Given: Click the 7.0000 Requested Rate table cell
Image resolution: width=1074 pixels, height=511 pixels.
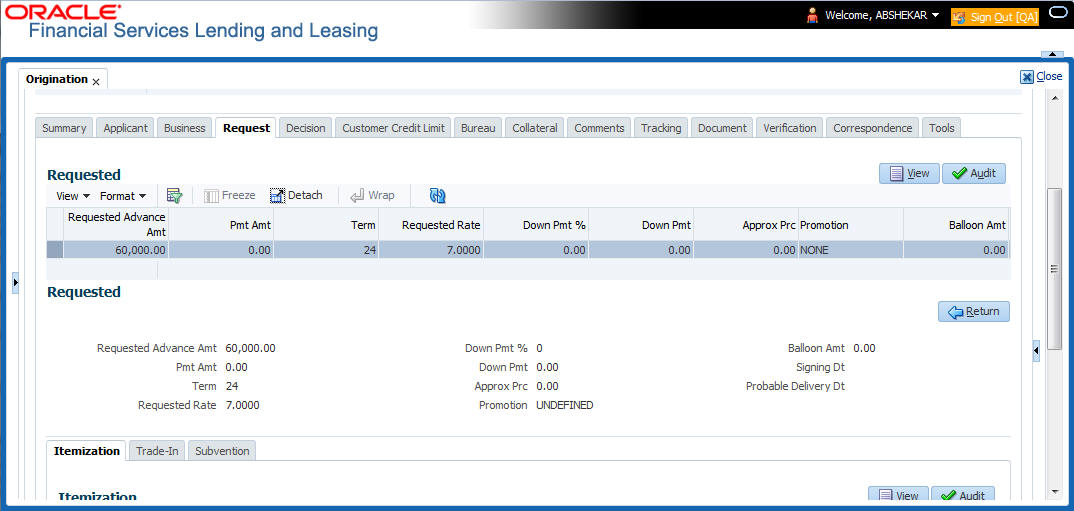Looking at the screenshot, I should (x=431, y=250).
